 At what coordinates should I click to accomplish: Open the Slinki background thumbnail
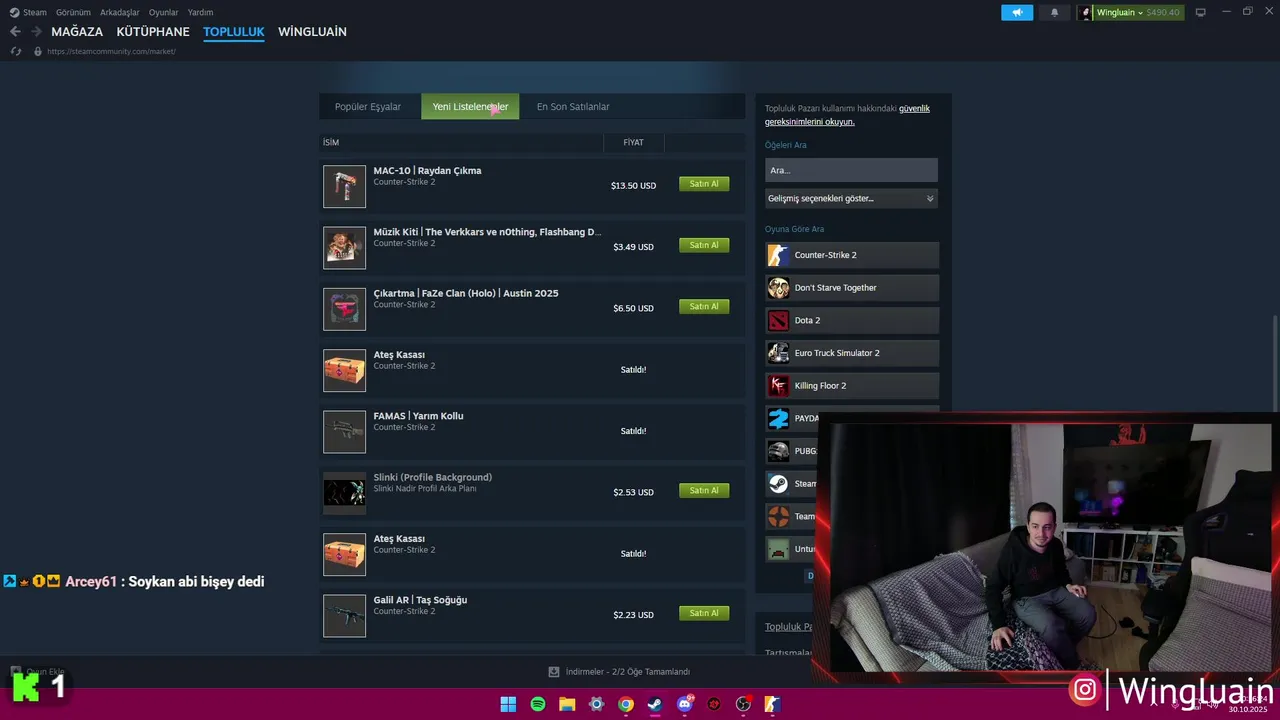point(344,493)
